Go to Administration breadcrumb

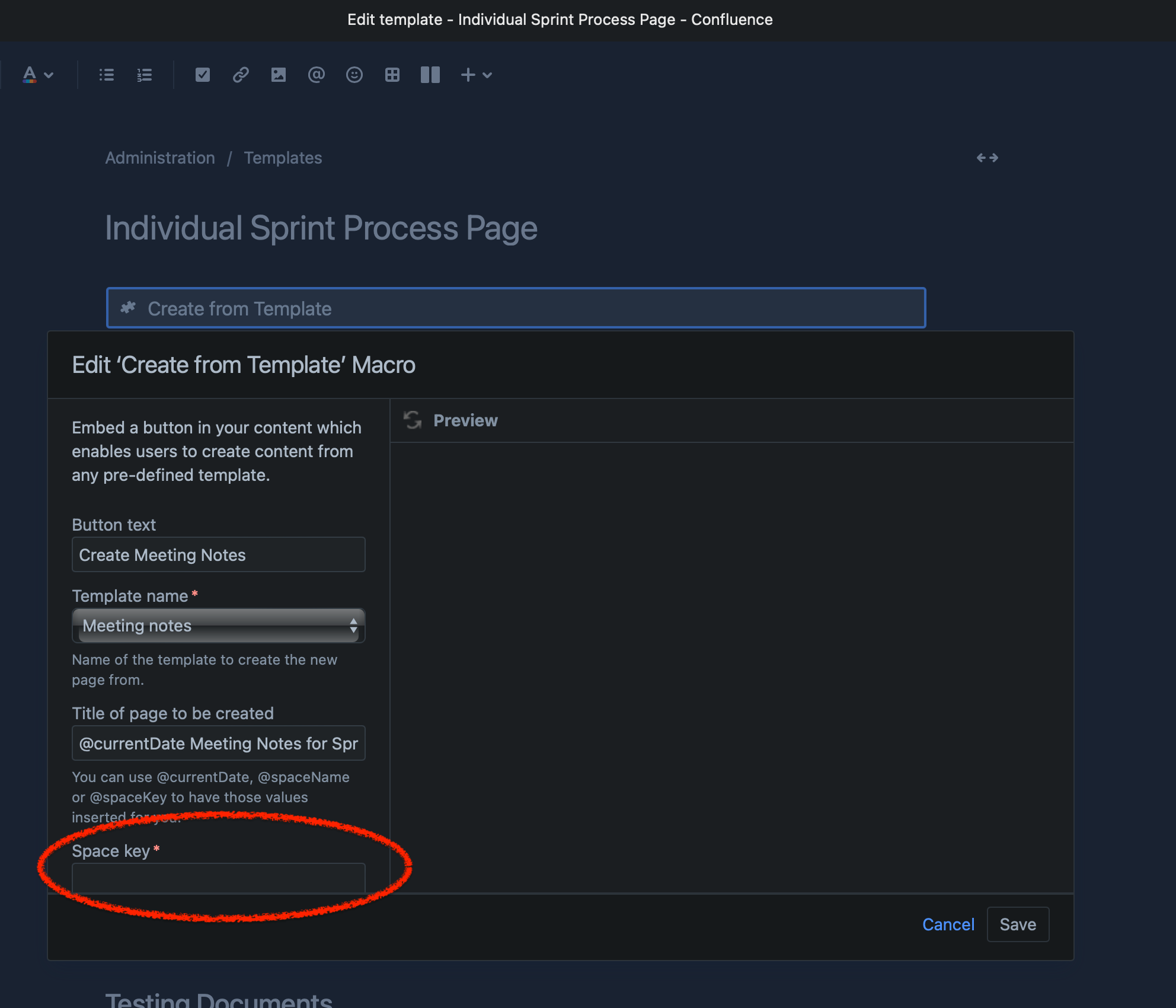coord(160,158)
